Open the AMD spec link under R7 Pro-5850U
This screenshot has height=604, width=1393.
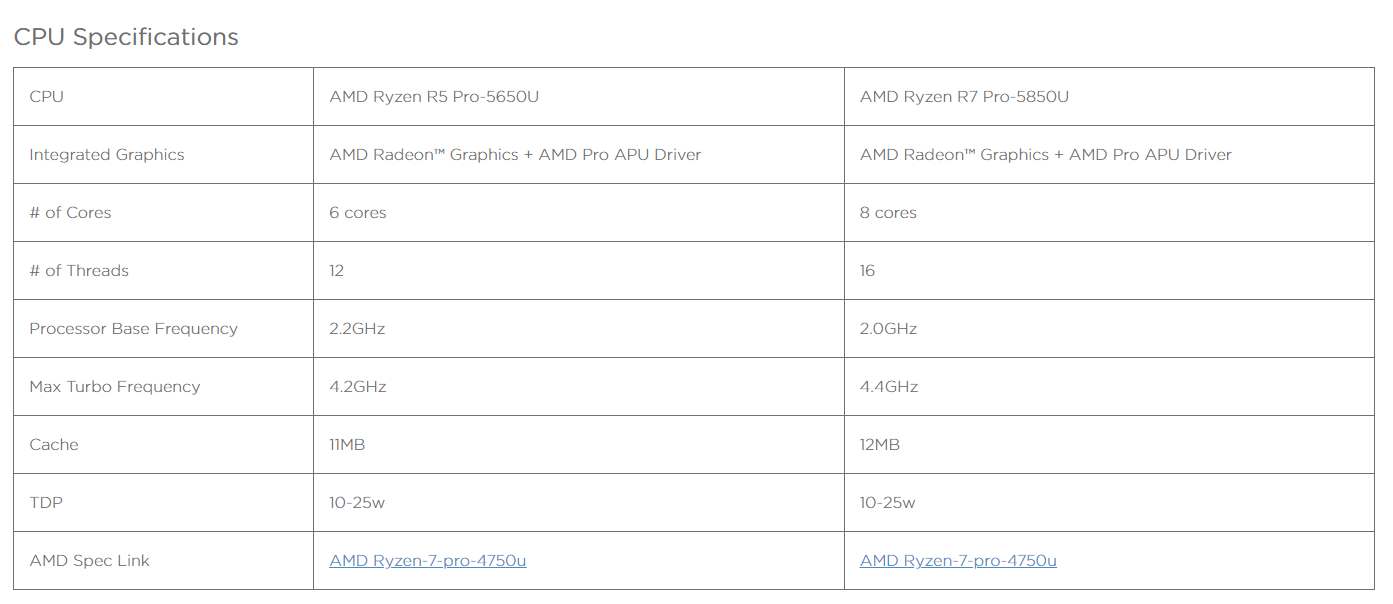(958, 561)
